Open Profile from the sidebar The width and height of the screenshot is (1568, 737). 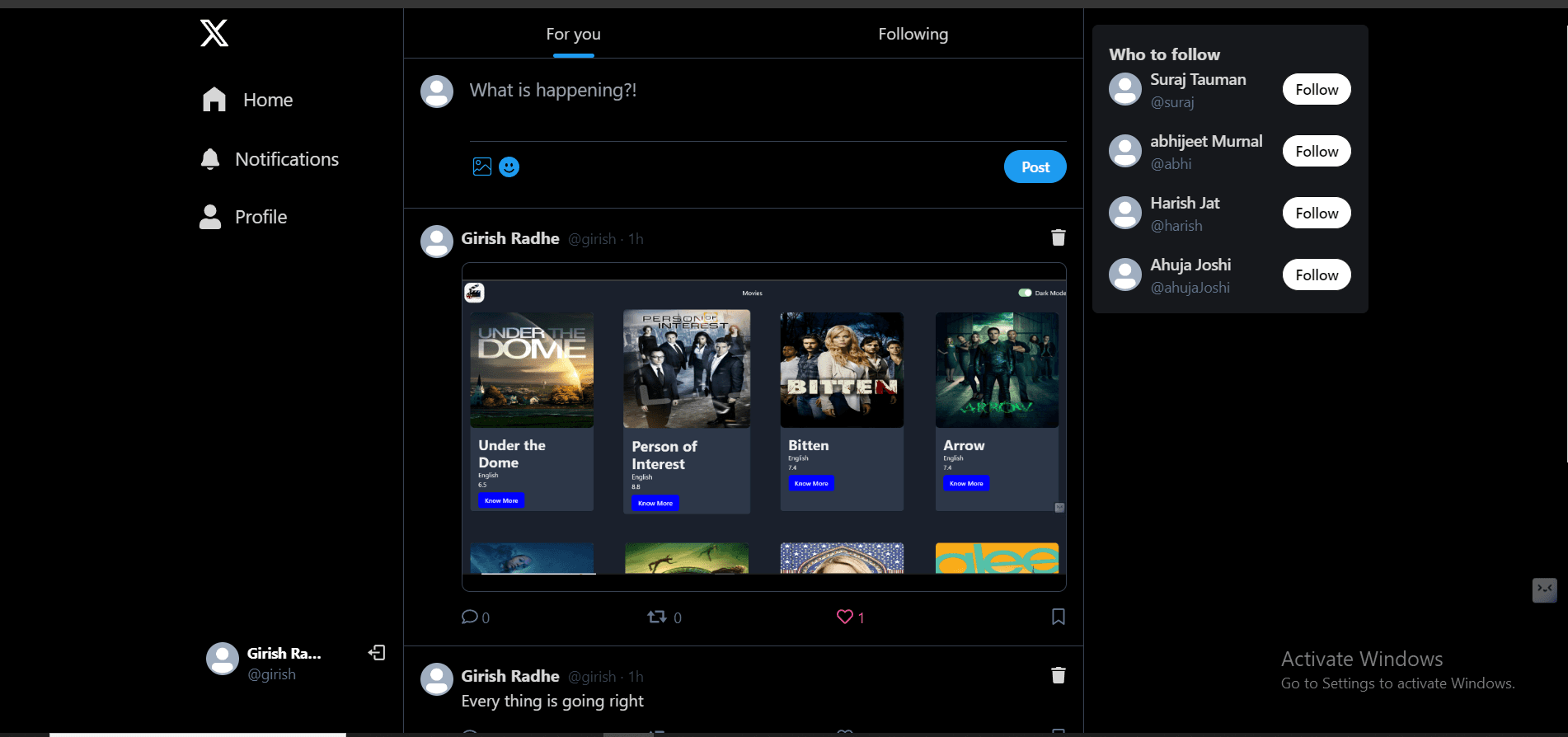pyautogui.click(x=243, y=217)
